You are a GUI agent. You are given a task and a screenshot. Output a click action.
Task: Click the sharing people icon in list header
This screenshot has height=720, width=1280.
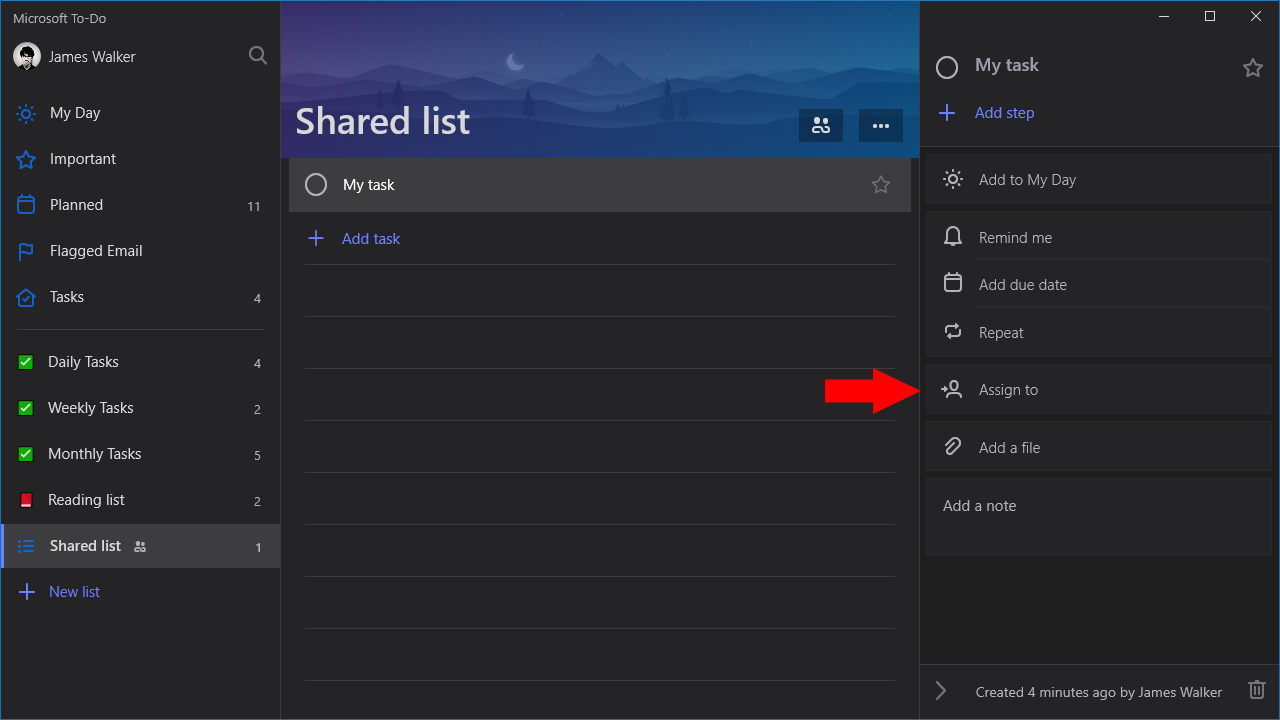click(x=821, y=126)
